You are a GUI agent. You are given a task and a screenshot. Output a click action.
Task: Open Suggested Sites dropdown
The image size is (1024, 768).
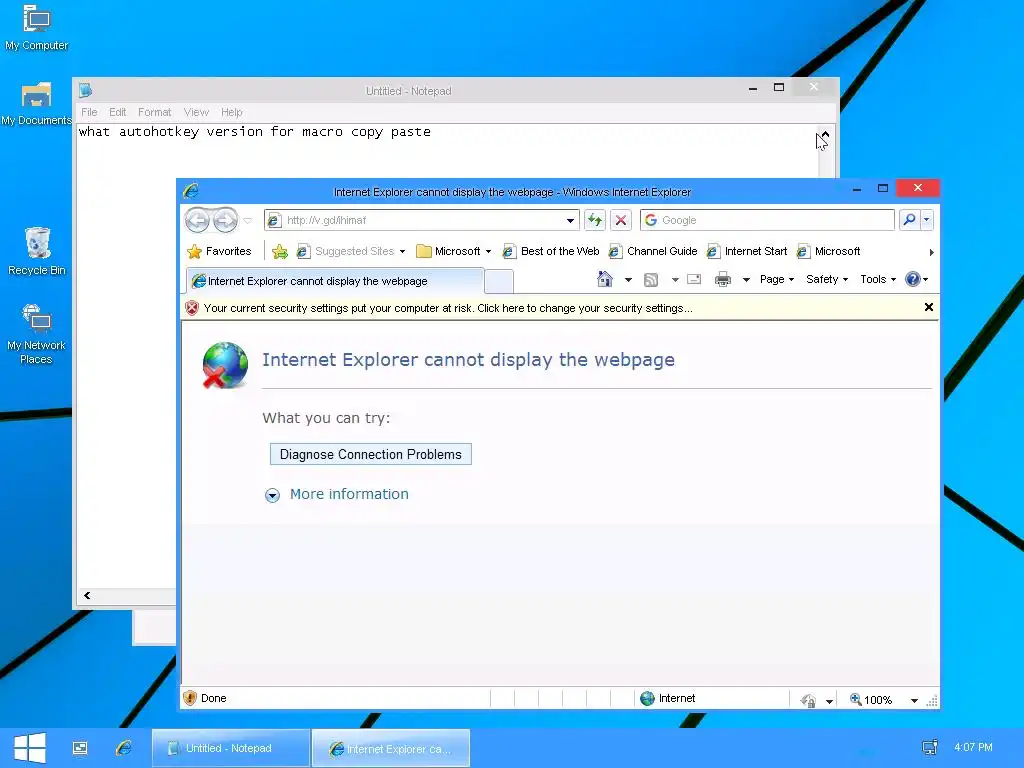pos(351,251)
